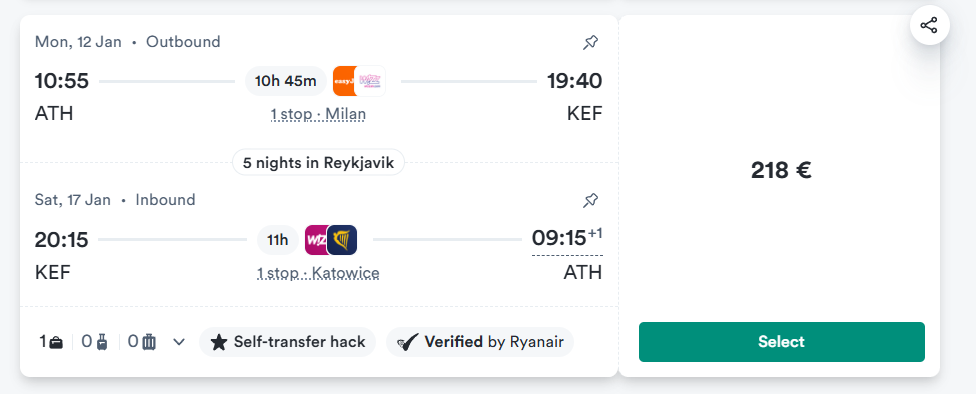The image size is (976, 394).
Task: Click the Wizz Air logo on inbound flight
Action: pyautogui.click(x=316, y=240)
